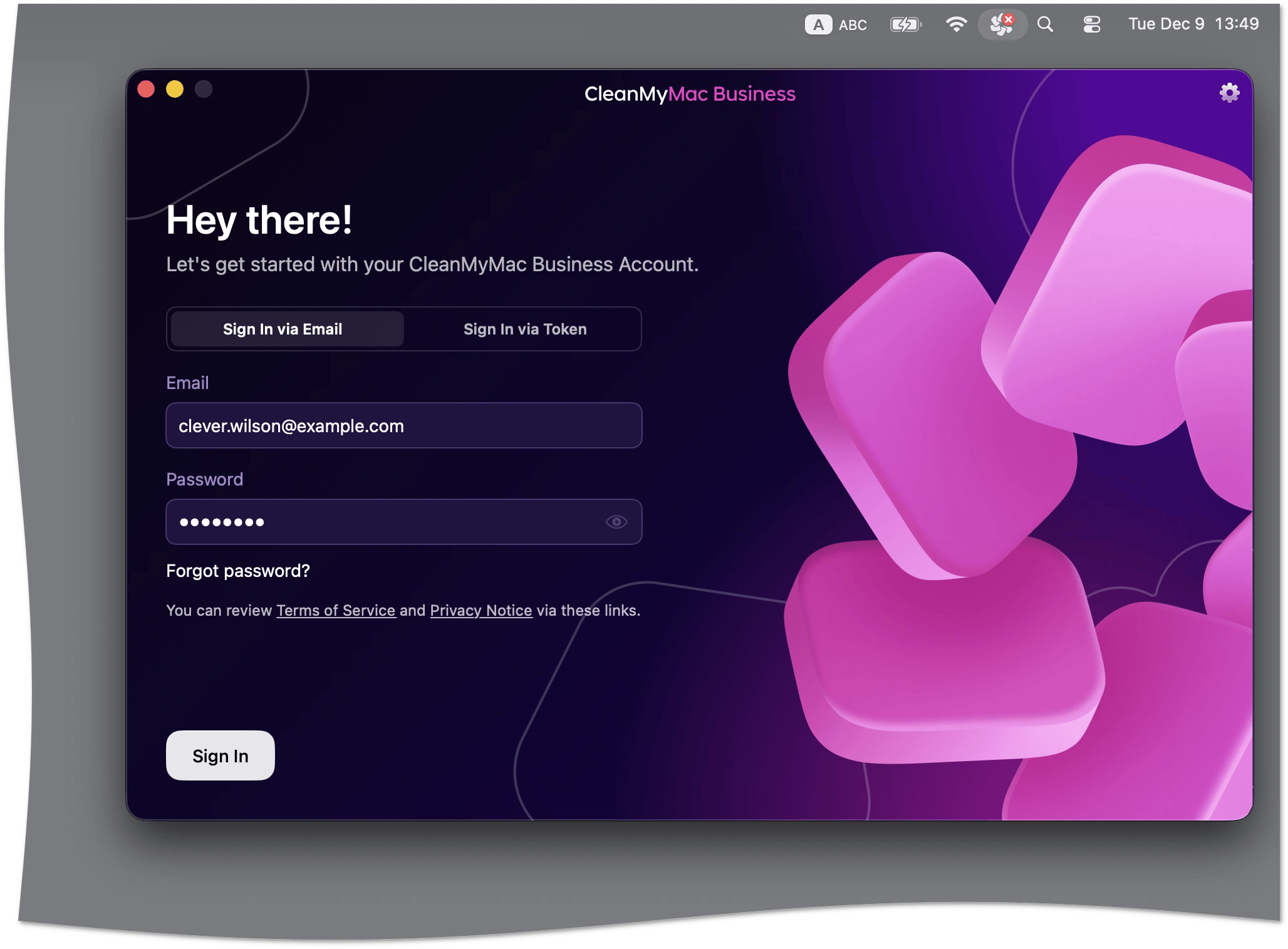
Task: Click the yellow minimize window button
Action: click(x=175, y=90)
